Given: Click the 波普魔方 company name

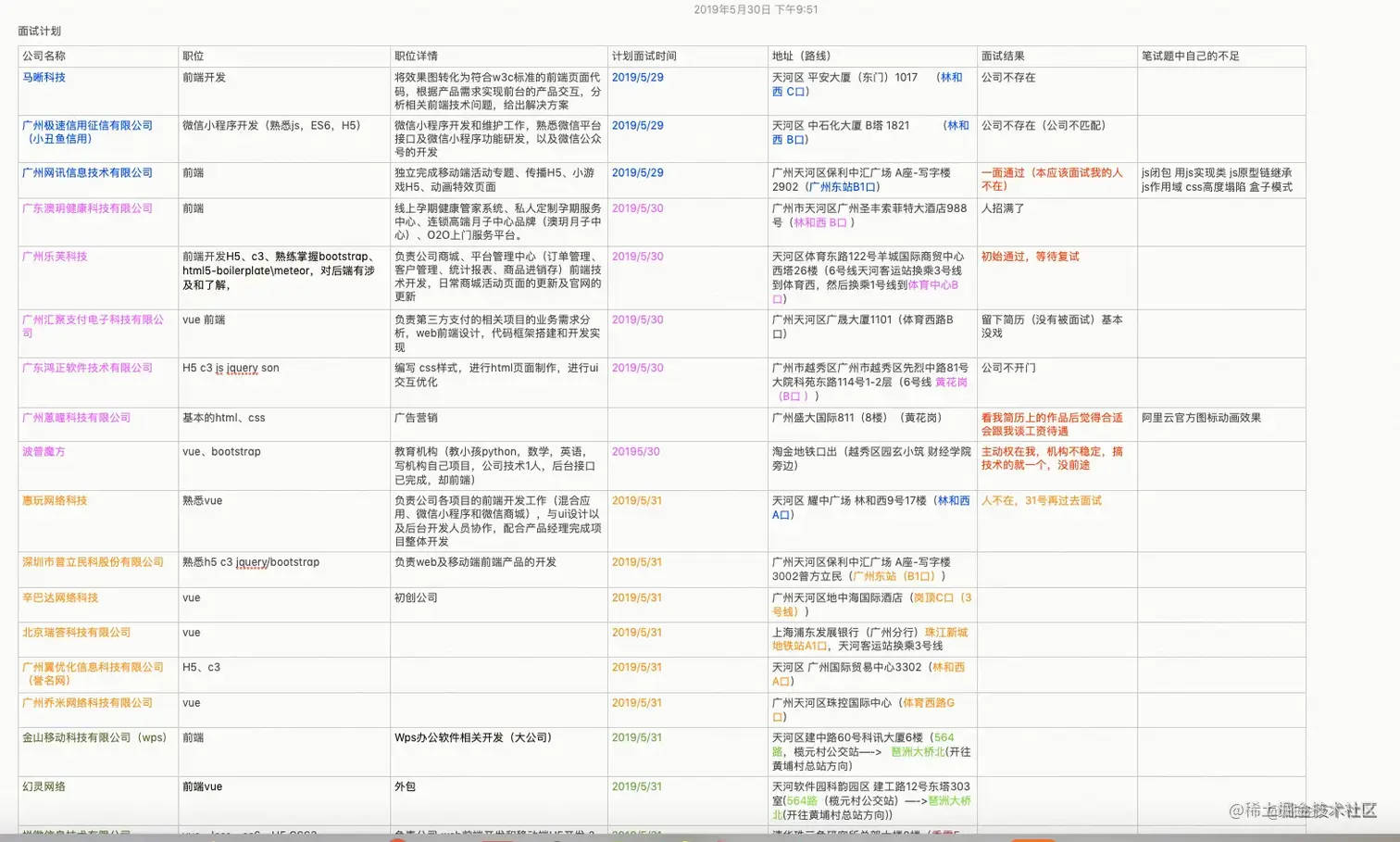Looking at the screenshot, I should pyautogui.click(x=44, y=452).
